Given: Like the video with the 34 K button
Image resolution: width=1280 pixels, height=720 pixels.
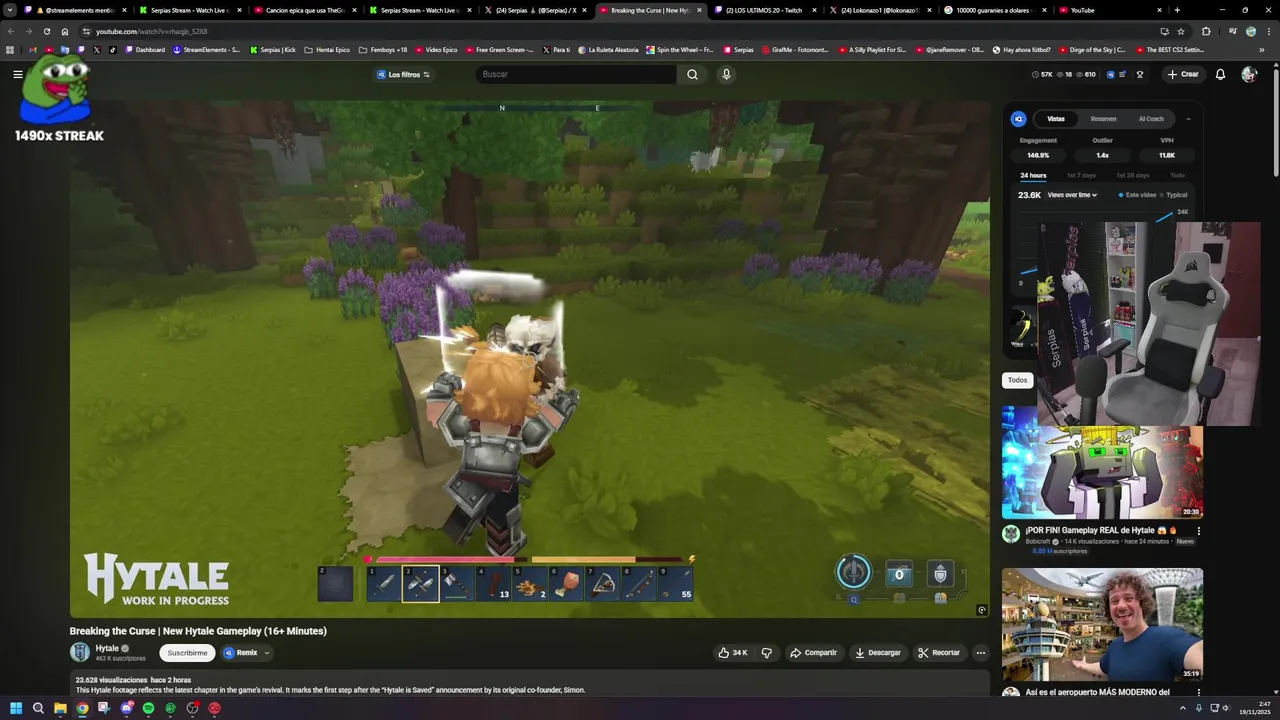Looking at the screenshot, I should click(x=732, y=652).
